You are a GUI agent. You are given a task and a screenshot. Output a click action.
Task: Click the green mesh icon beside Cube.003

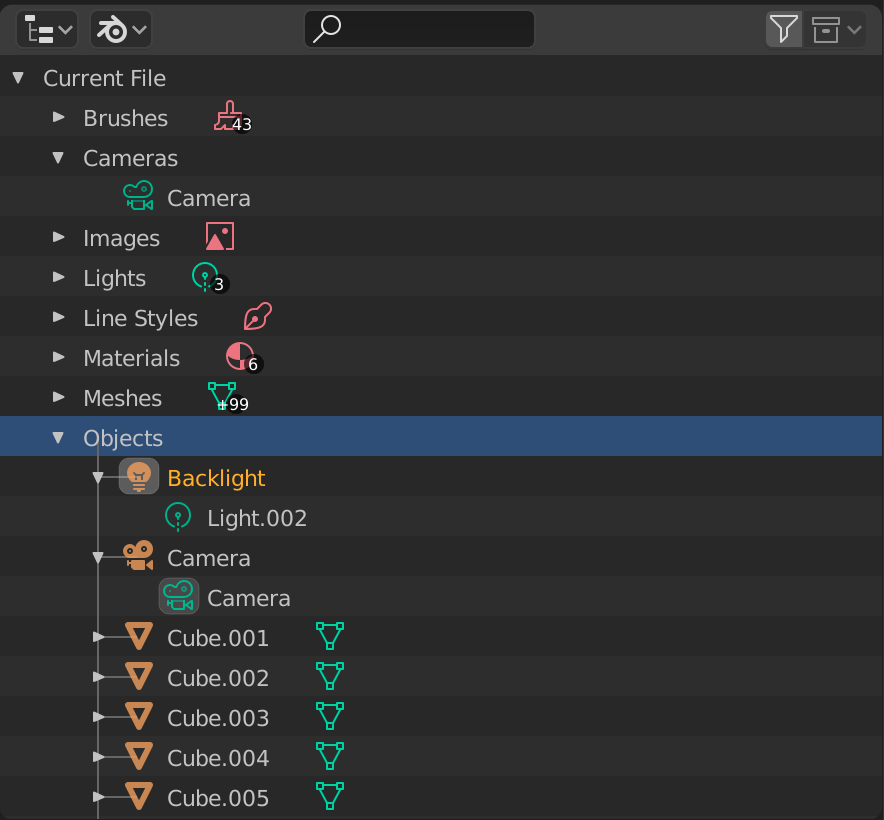pos(330,716)
